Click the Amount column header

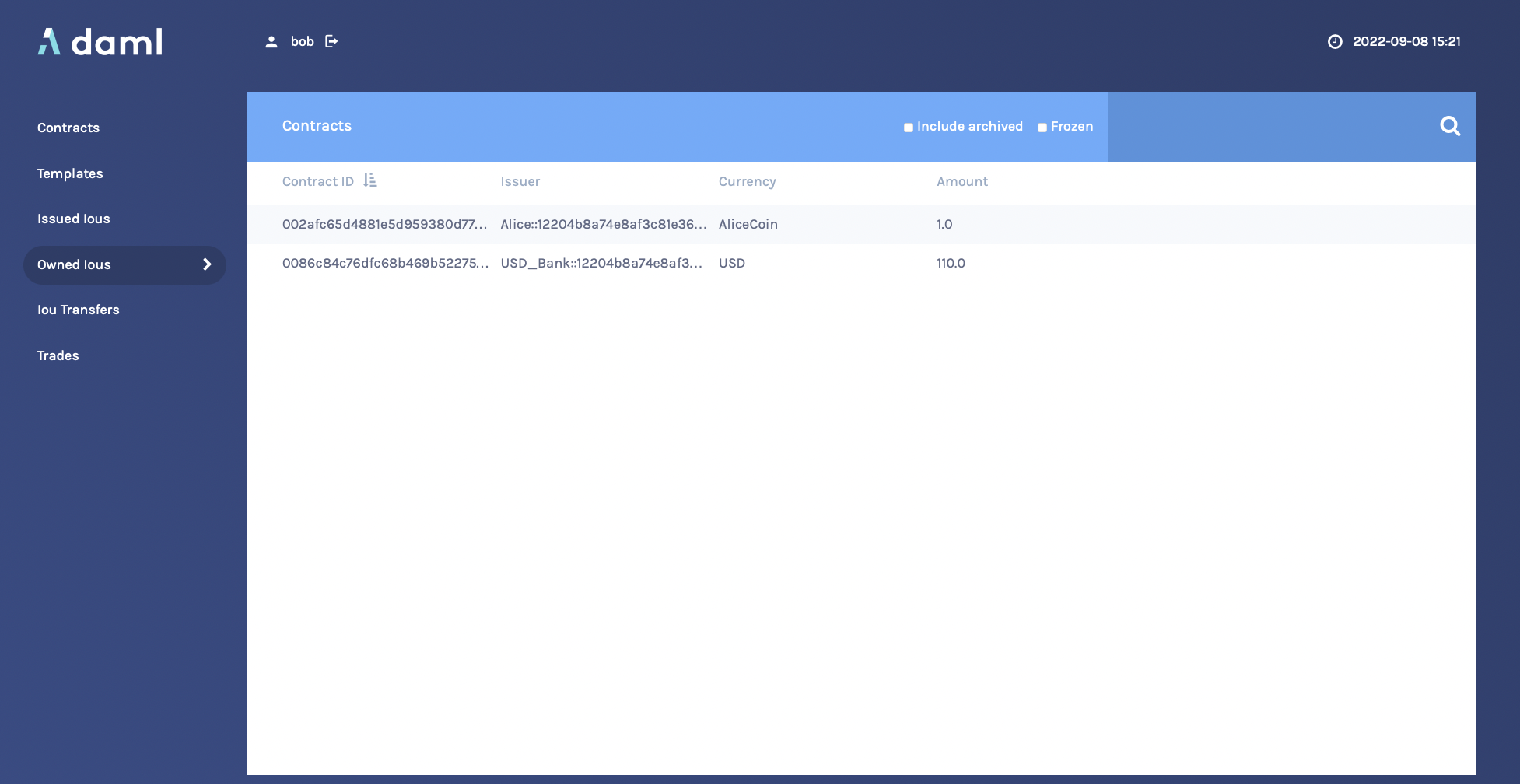[x=961, y=181]
